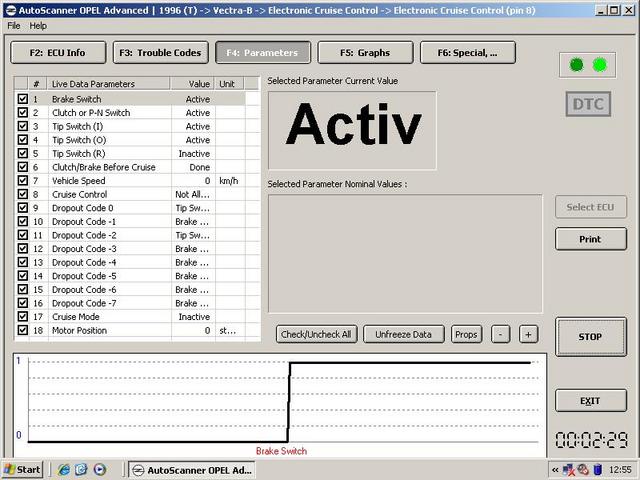Click the AutoScanner title bar Opel icon
The width and height of the screenshot is (640, 480).
11,10
